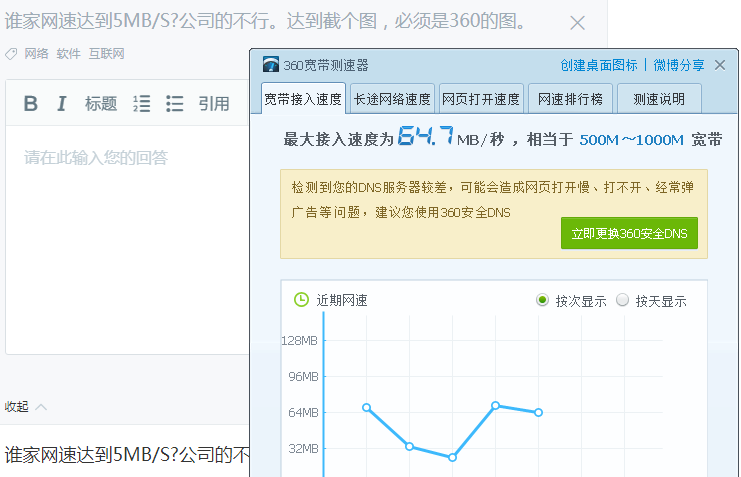Image resolution: width=741 pixels, height=477 pixels.
Task: Open the 软件 topic tag
Action: click(x=69, y=54)
